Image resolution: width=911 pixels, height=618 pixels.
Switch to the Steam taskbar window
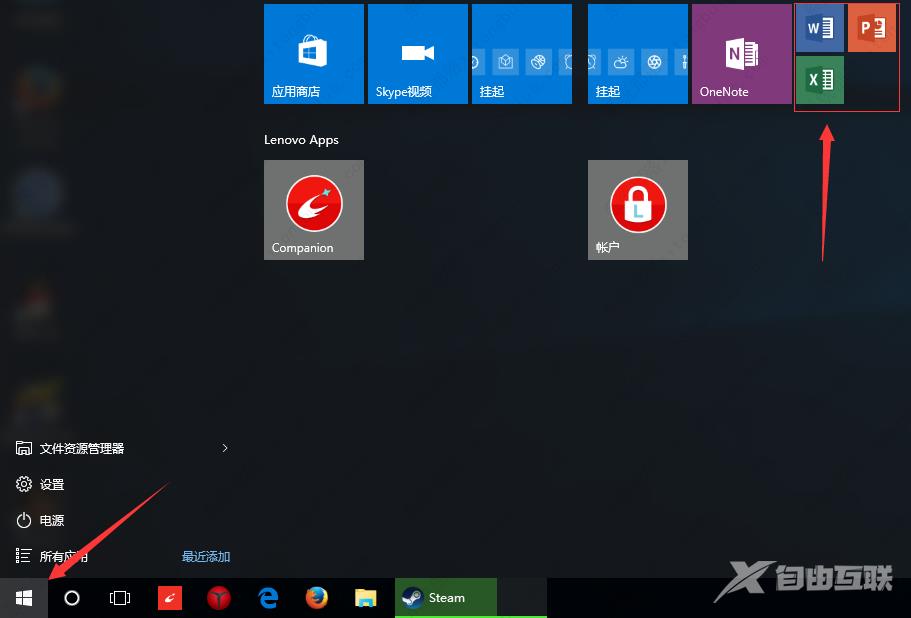pos(446,598)
